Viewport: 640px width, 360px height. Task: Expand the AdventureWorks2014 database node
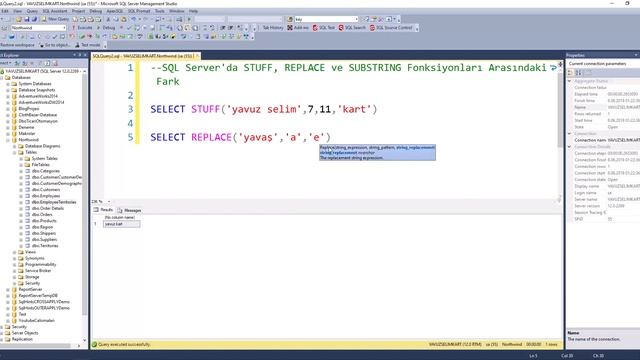[x=8, y=96]
